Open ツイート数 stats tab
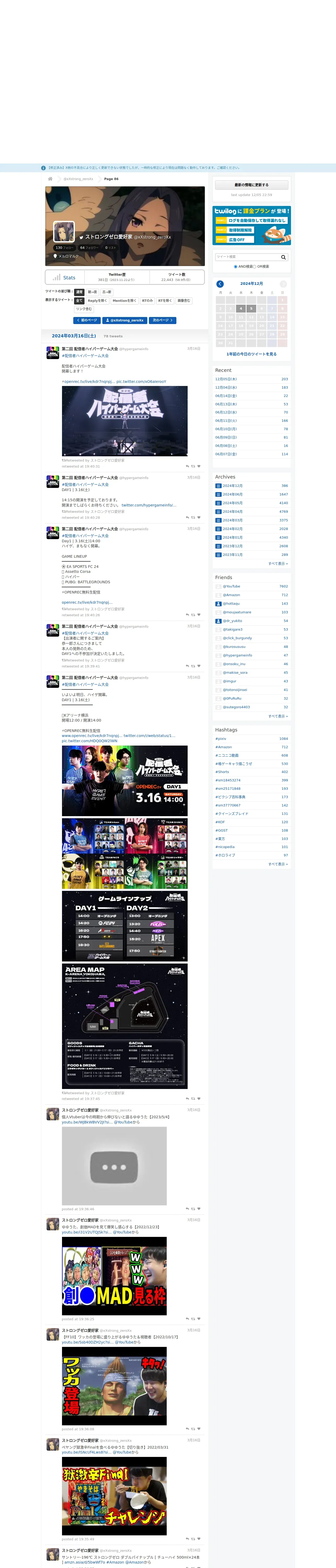 [x=177, y=277]
